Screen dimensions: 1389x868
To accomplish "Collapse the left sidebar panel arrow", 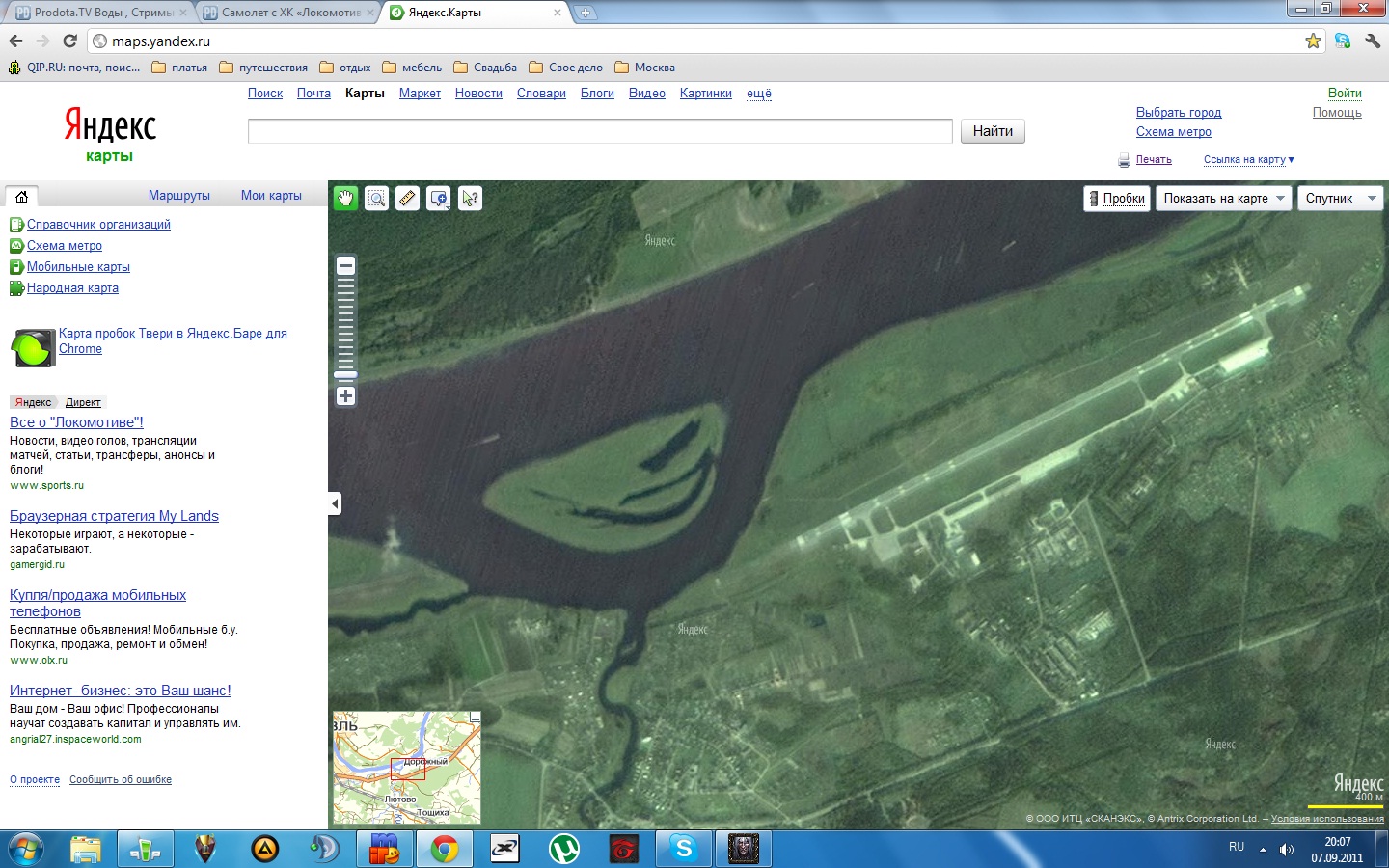I will pyautogui.click(x=335, y=503).
